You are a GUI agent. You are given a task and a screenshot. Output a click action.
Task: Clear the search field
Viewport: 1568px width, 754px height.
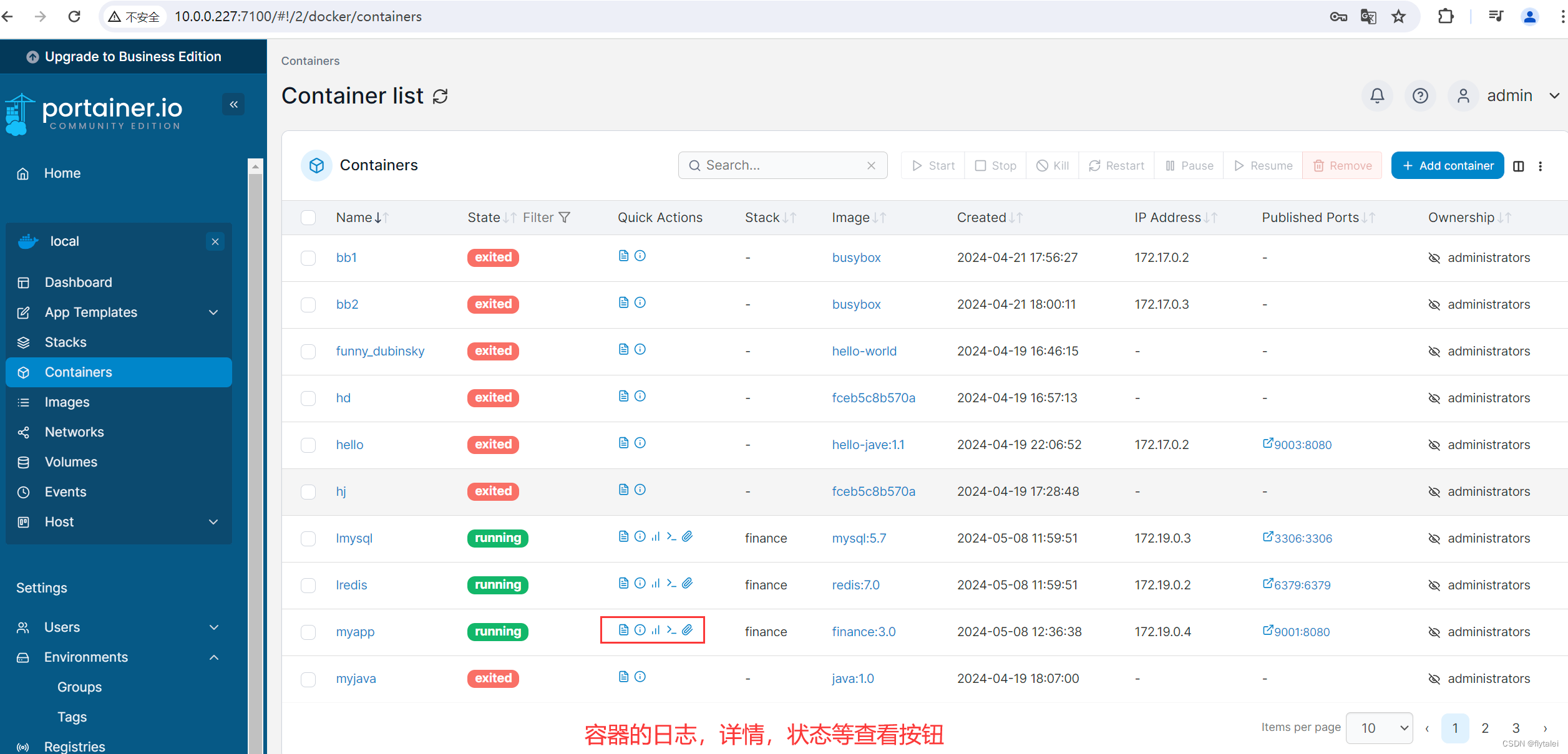pos(871,165)
